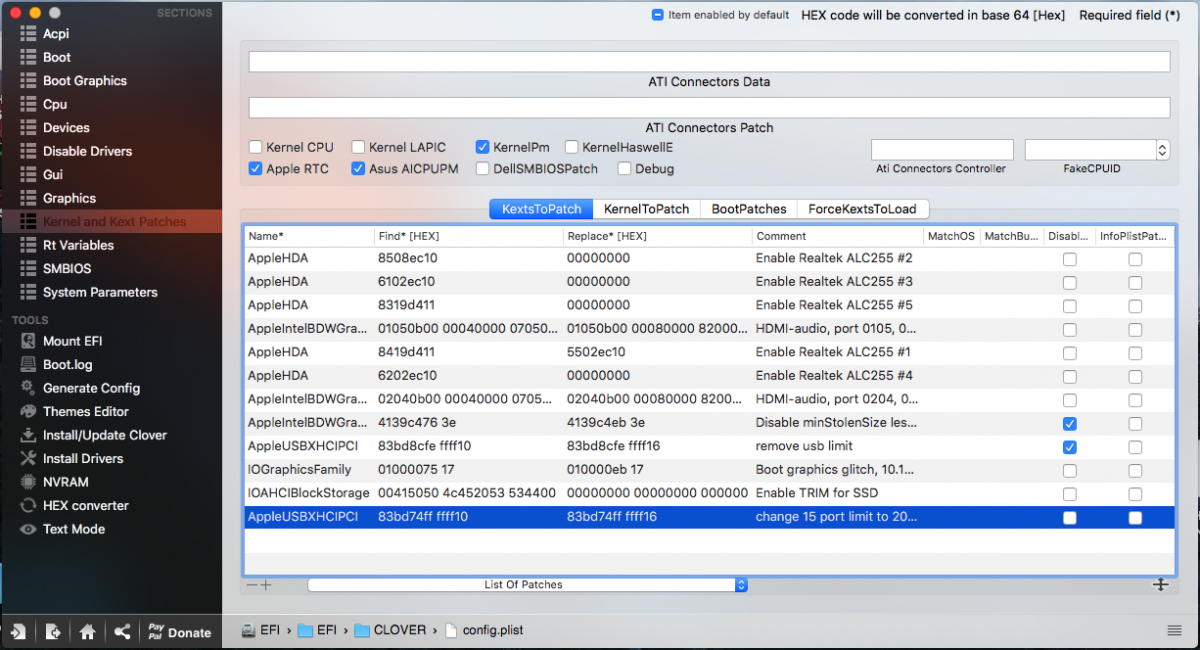Screen dimensions: 1200x650
Task: Check Disabled box for 'Enable Realtek ALC255 #2' row
Action: 1070,259
